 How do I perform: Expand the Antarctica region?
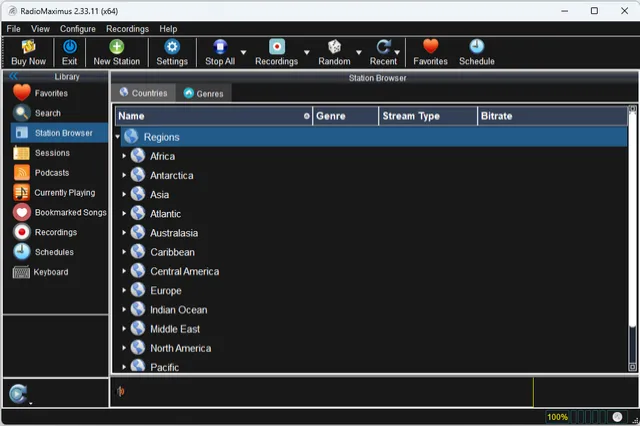click(124, 175)
